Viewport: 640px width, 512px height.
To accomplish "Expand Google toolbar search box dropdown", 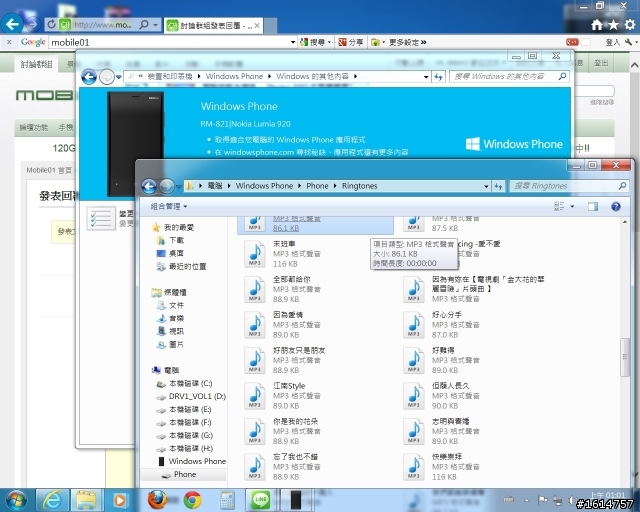I will coord(293,42).
